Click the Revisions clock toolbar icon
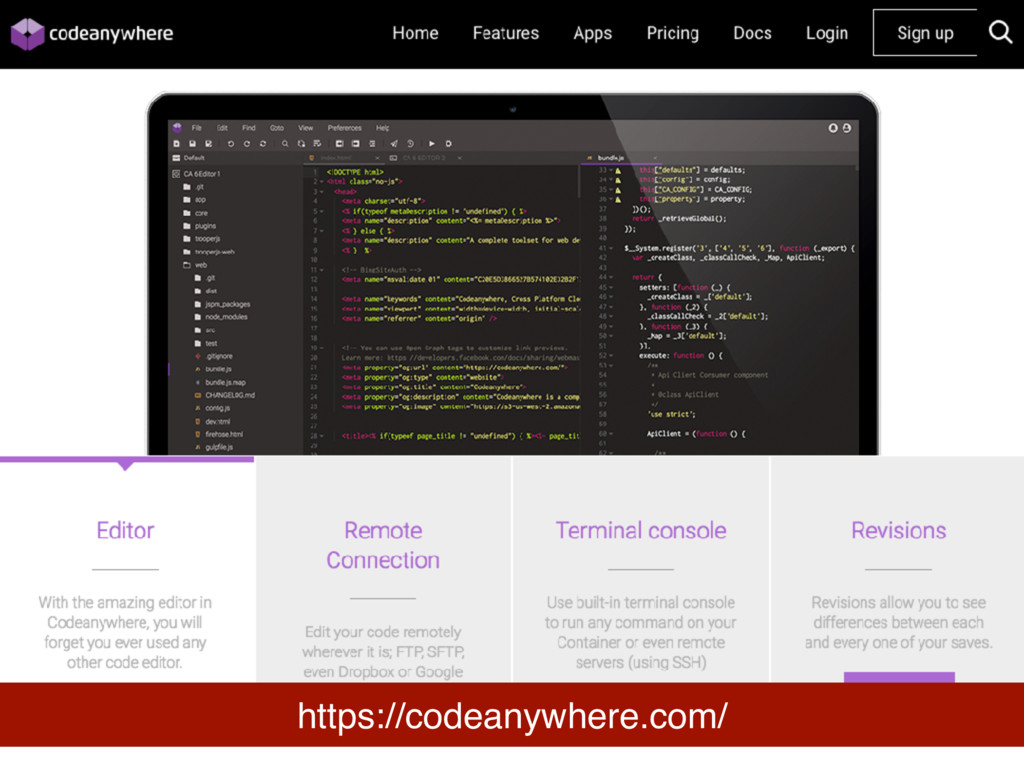The image size is (1024, 768). [410, 144]
